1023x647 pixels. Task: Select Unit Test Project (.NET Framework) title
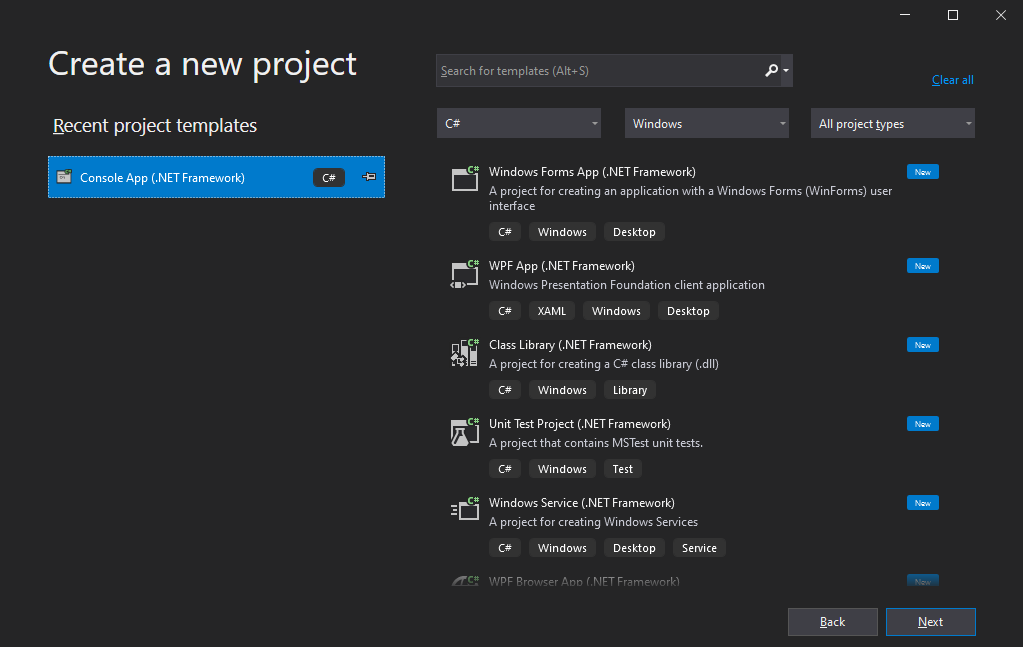click(580, 423)
